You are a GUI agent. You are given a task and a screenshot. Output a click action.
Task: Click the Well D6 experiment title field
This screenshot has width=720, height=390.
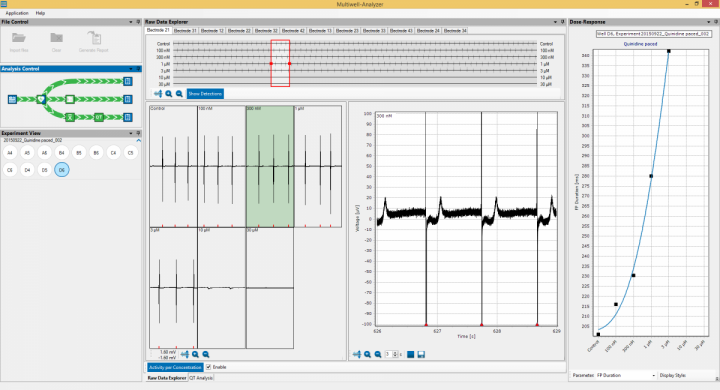point(653,34)
